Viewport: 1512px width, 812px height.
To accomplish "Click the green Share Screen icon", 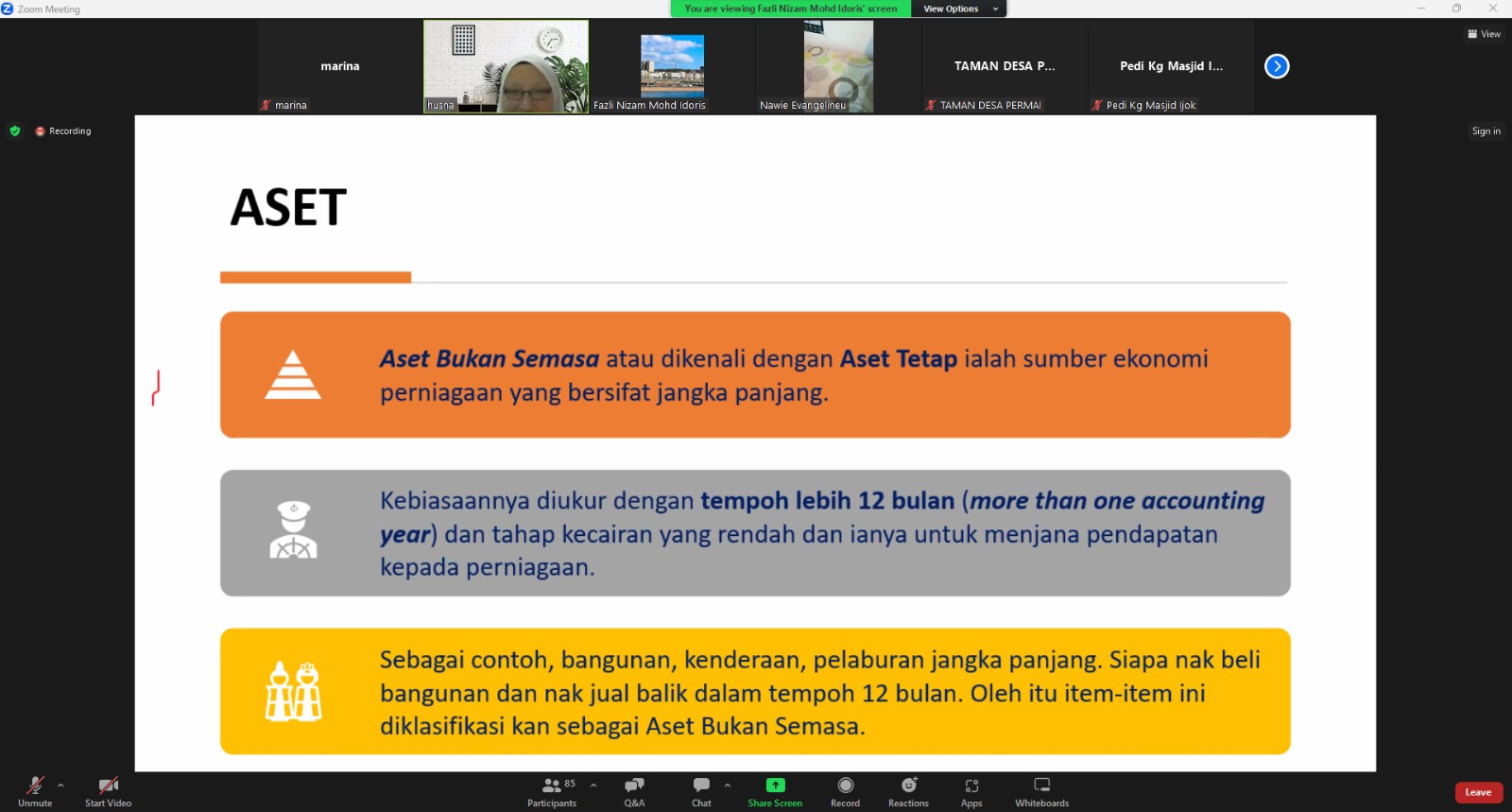I will 775,785.
